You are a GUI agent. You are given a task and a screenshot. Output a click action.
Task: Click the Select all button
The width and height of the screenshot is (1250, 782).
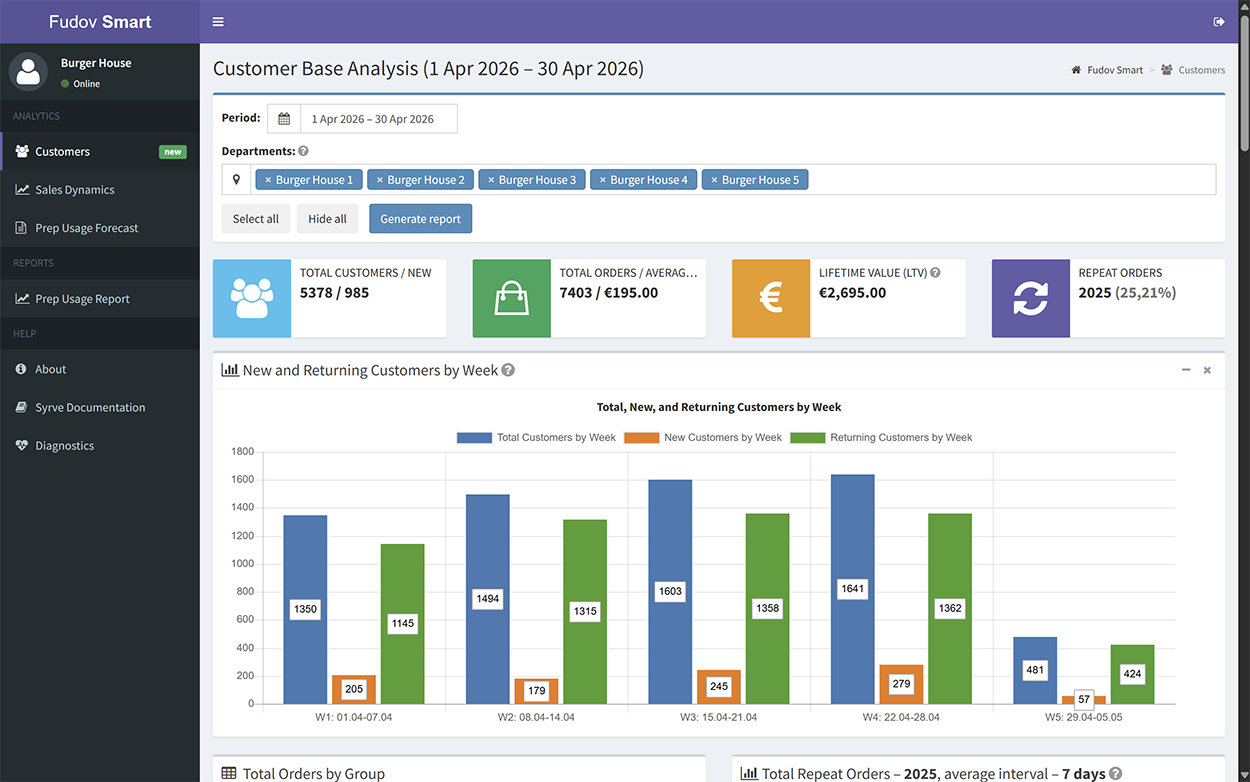point(256,219)
